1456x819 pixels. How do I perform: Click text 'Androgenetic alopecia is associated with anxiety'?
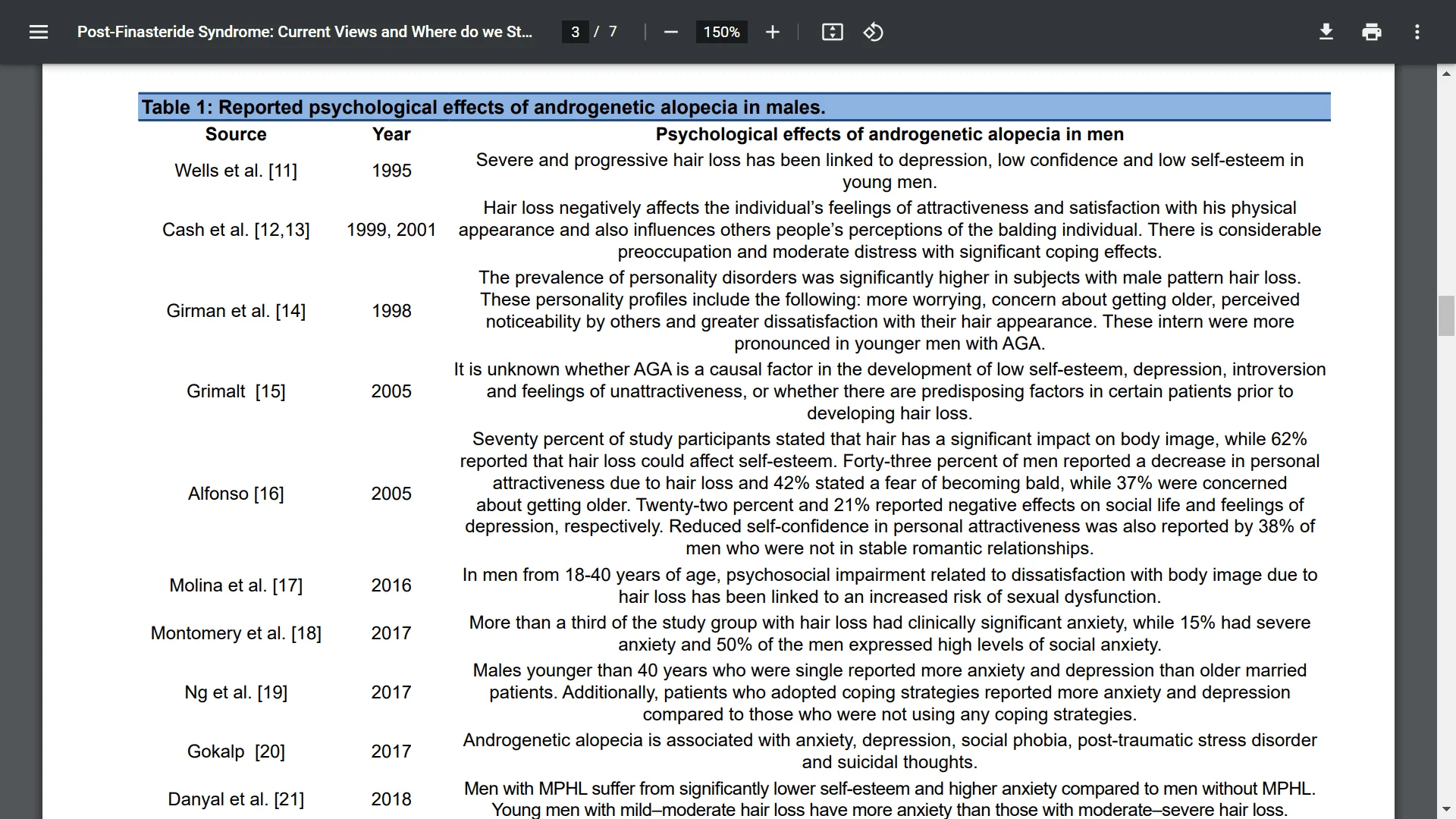pos(660,740)
